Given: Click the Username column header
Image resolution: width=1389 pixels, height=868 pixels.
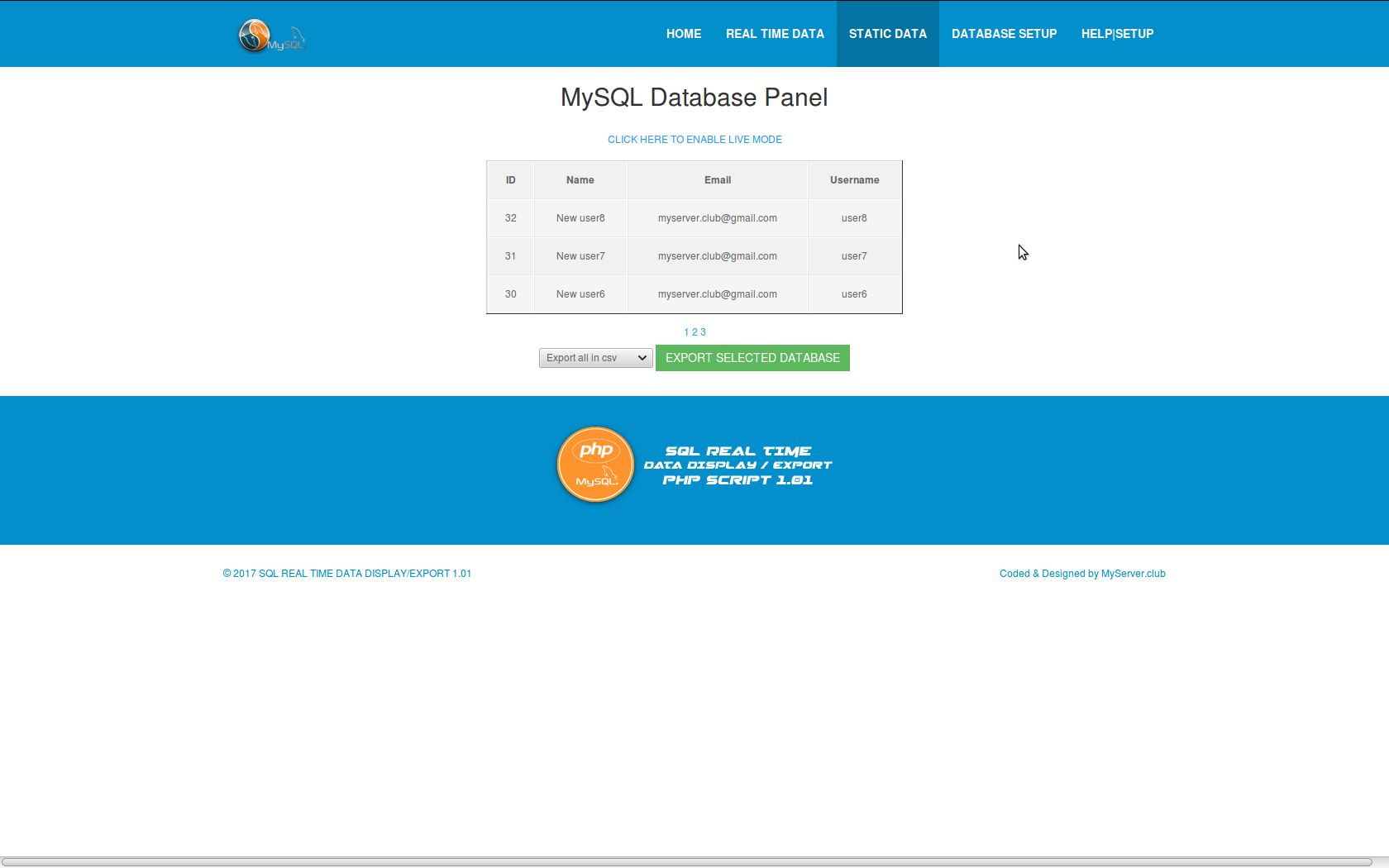Looking at the screenshot, I should point(855,180).
